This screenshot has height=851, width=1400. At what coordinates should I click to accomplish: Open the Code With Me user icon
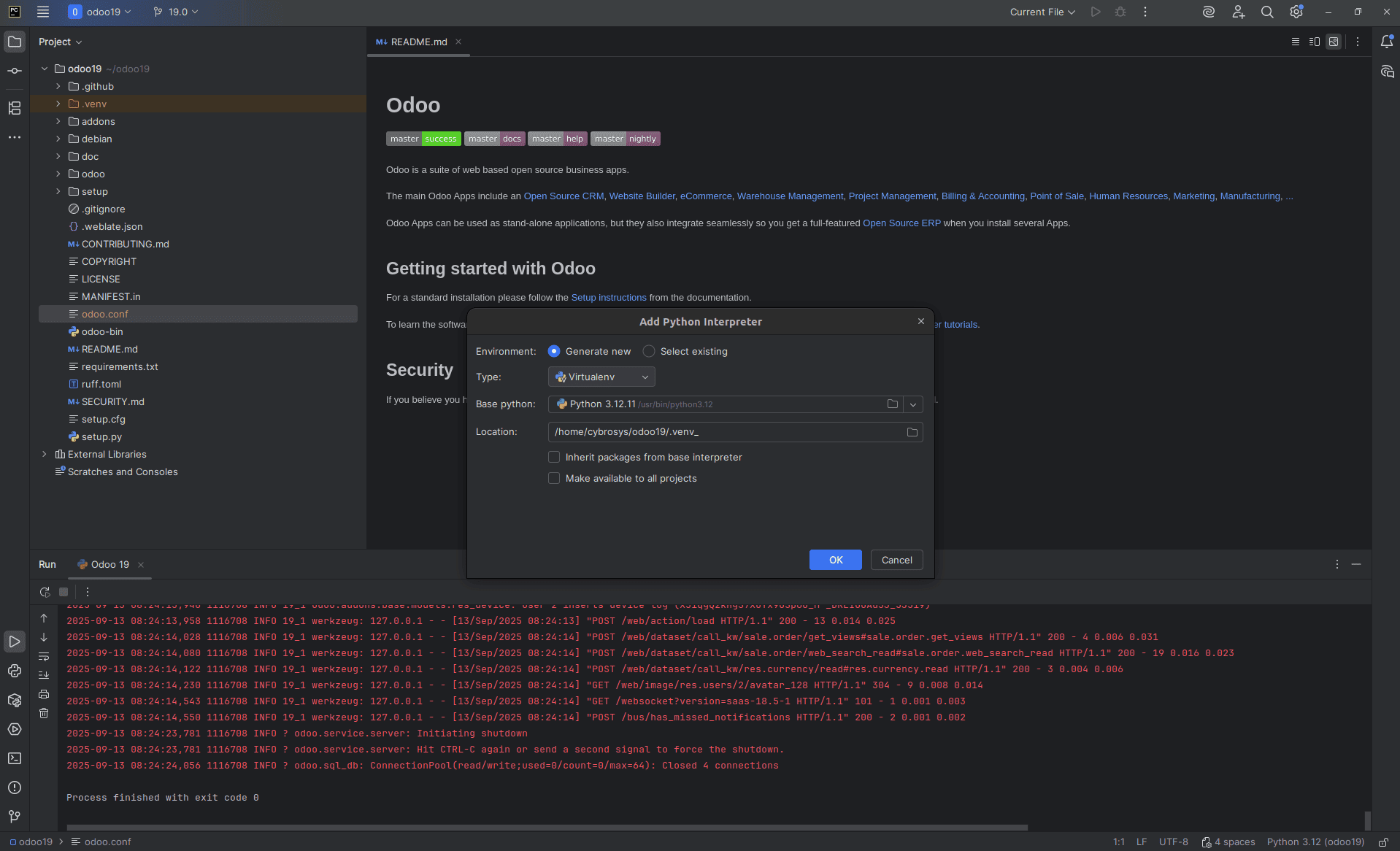coord(1238,12)
